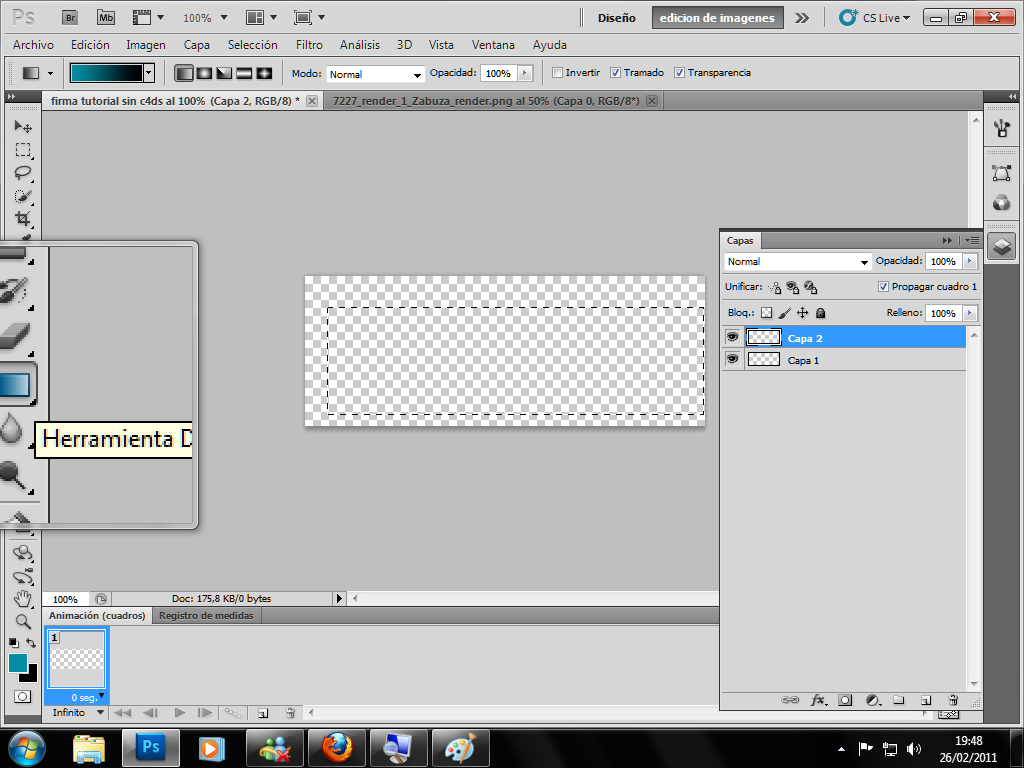Open foreground teal color picker

[17, 662]
